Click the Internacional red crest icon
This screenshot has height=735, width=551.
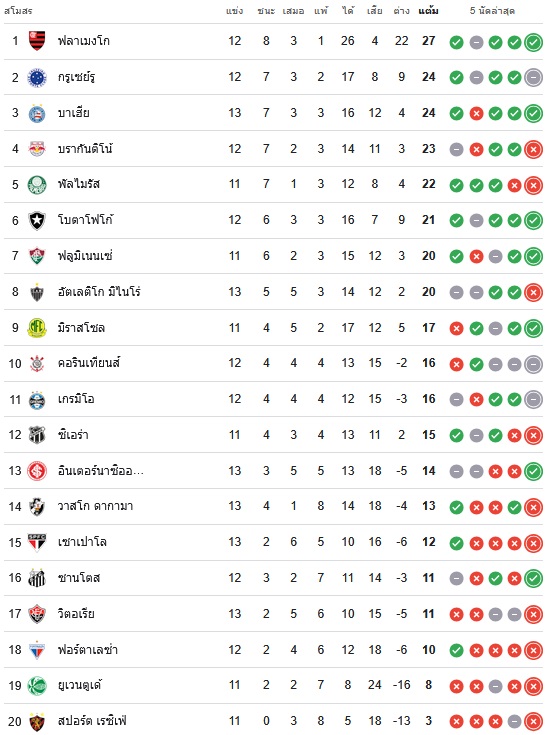click(37, 471)
